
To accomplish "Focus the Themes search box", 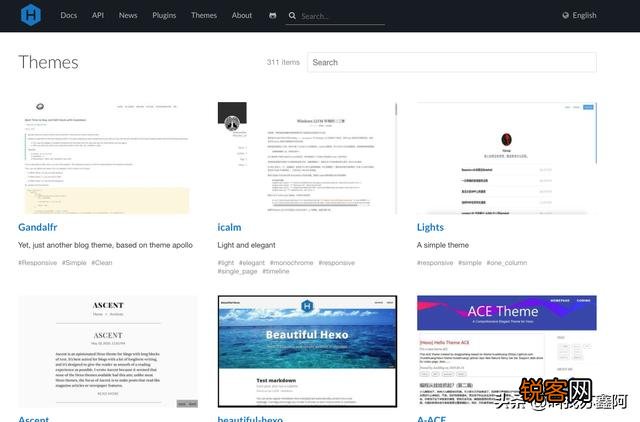I will (x=452, y=62).
